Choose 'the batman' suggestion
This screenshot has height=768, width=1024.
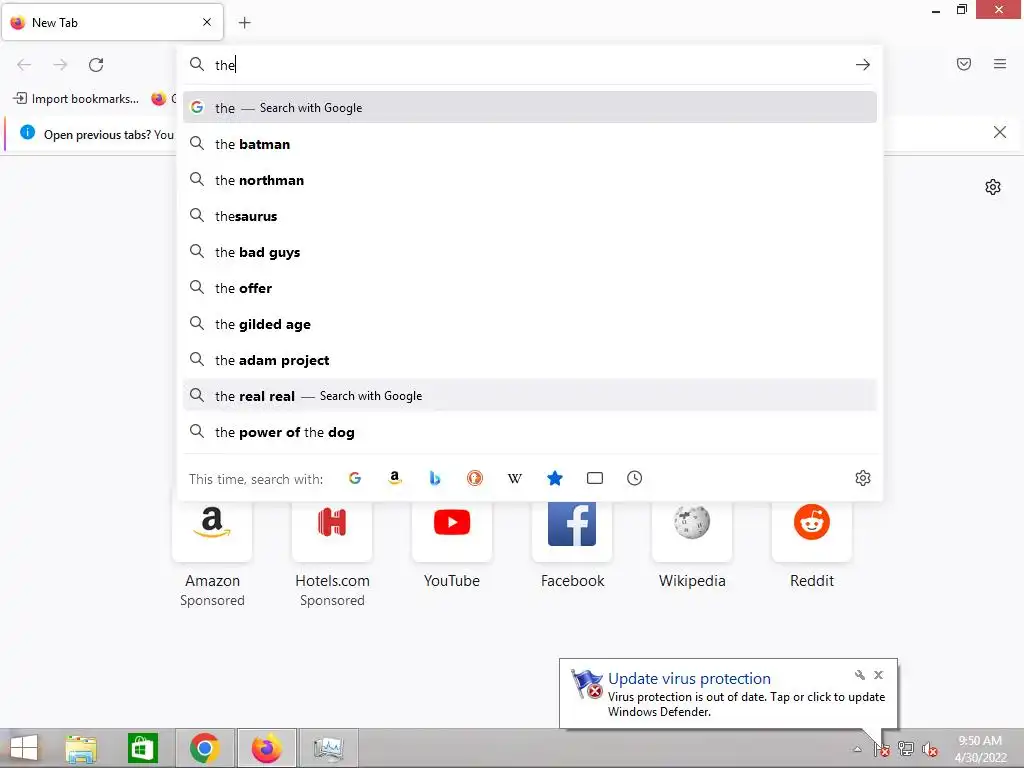click(x=530, y=144)
